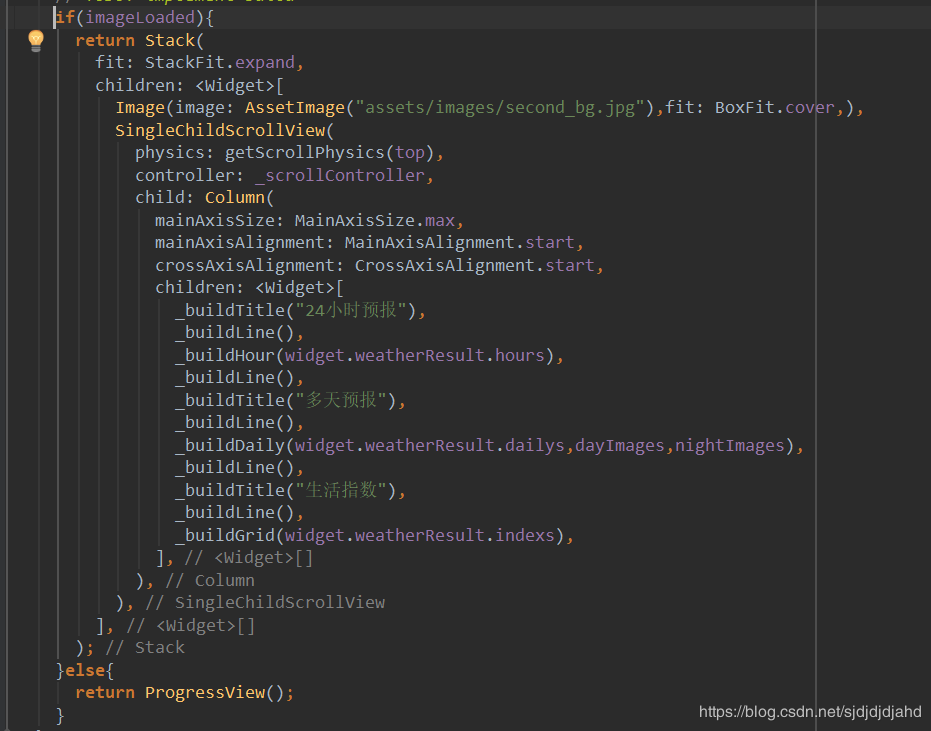Click the '// SingleChildScrollView' closing label
Screen dimensions: 931x731
click(x=265, y=603)
